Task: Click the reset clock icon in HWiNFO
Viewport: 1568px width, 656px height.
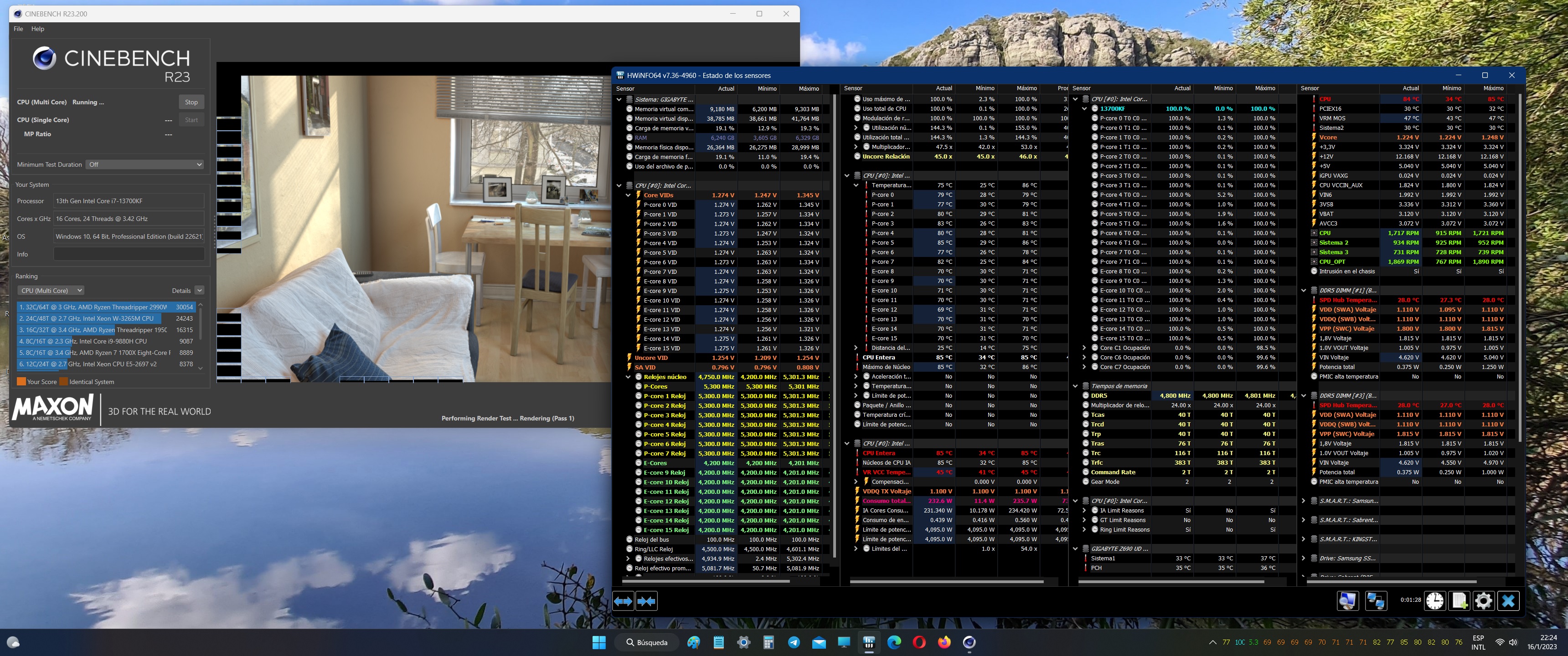Action: pos(1435,601)
